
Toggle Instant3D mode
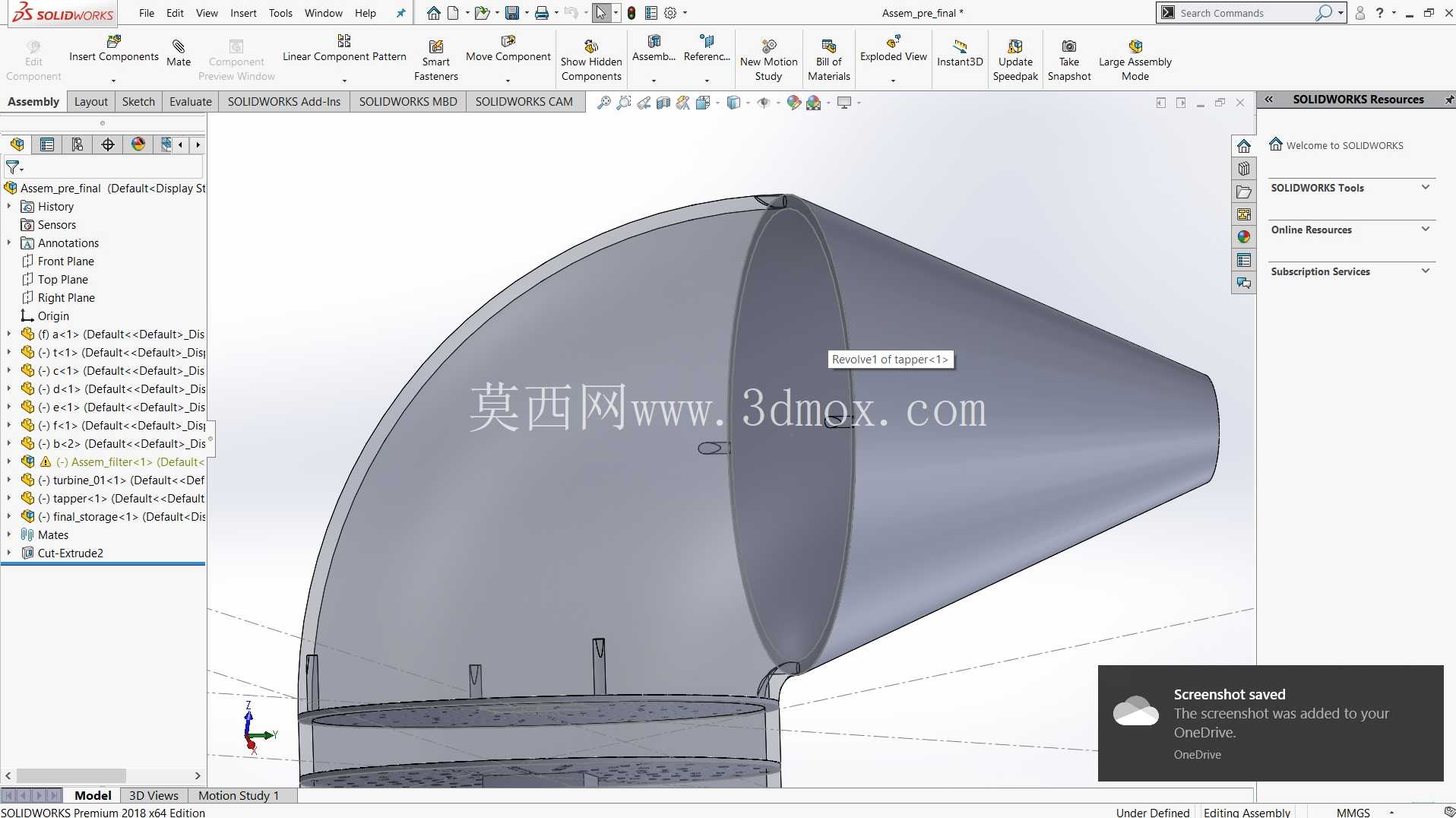tap(960, 53)
